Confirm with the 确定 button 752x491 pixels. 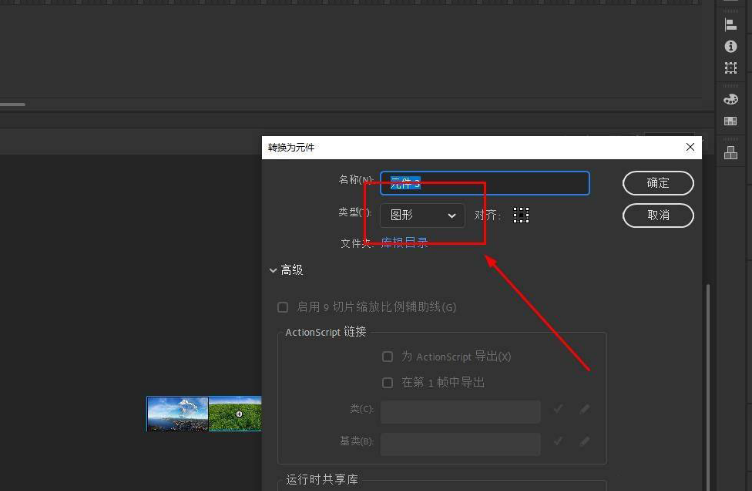[x=658, y=183]
